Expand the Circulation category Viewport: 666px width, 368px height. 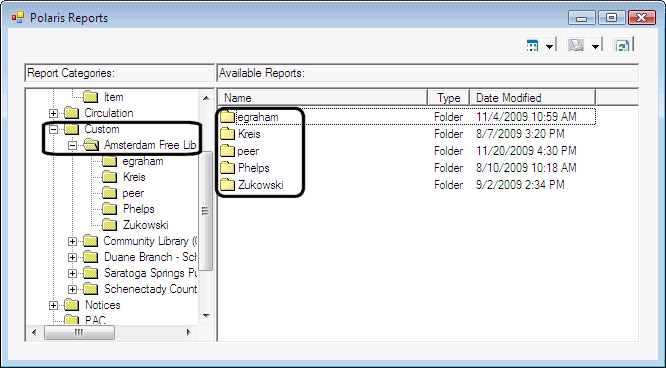[x=54, y=113]
